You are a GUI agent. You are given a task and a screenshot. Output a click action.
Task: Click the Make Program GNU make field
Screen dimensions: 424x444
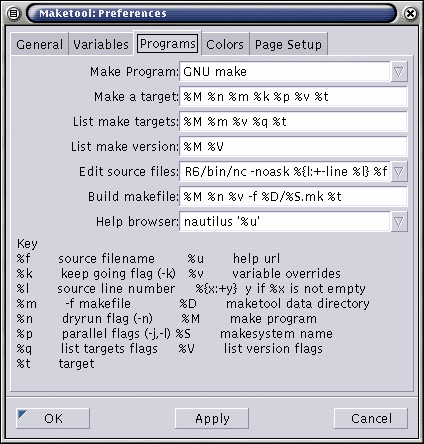point(285,72)
